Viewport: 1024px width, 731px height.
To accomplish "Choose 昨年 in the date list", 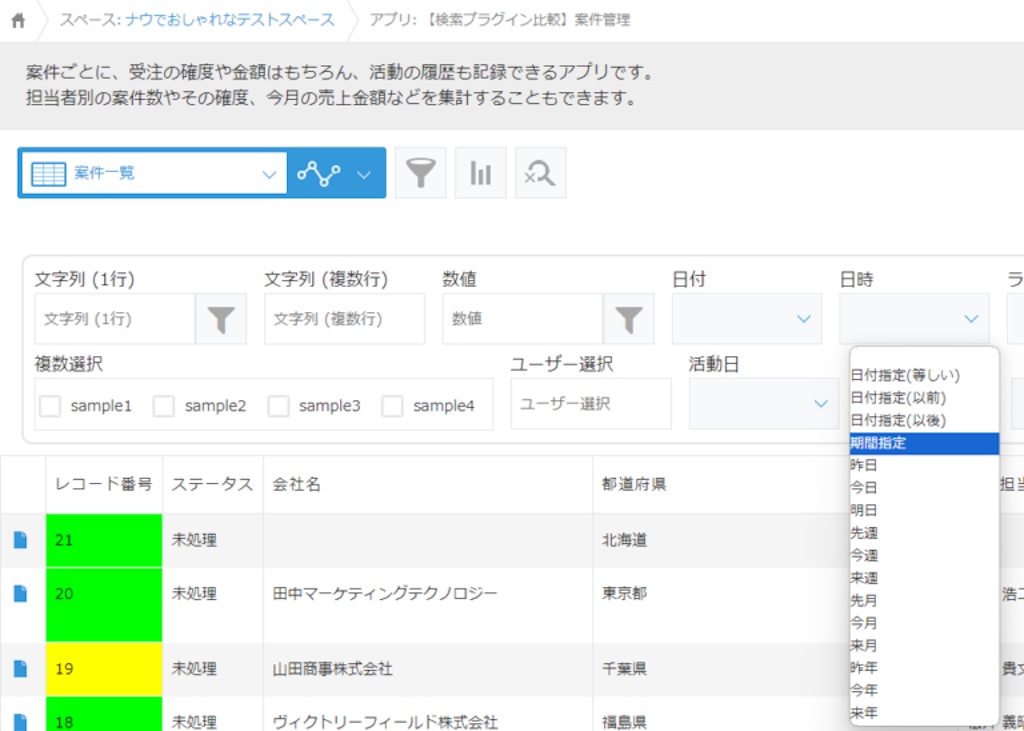I will point(924,668).
